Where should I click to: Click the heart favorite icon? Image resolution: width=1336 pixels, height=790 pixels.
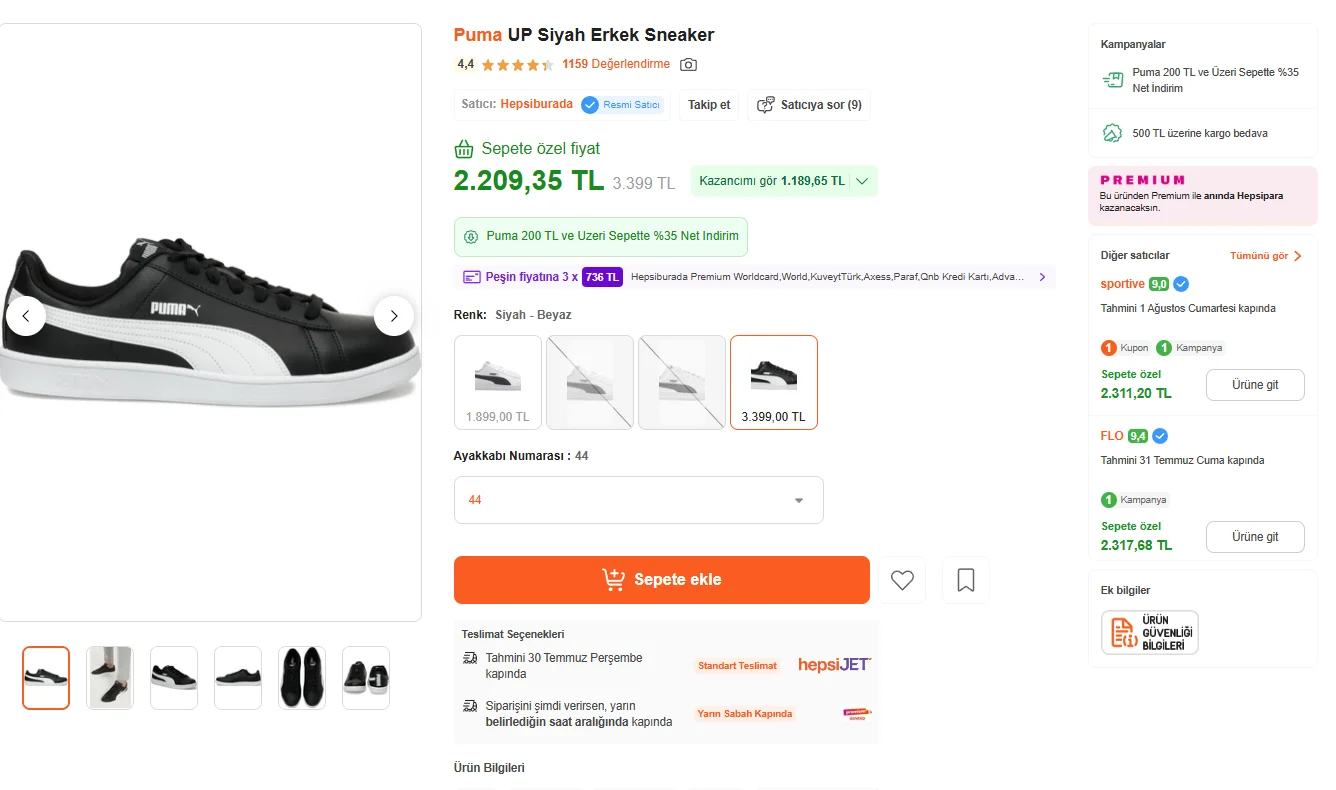pyautogui.click(x=902, y=580)
